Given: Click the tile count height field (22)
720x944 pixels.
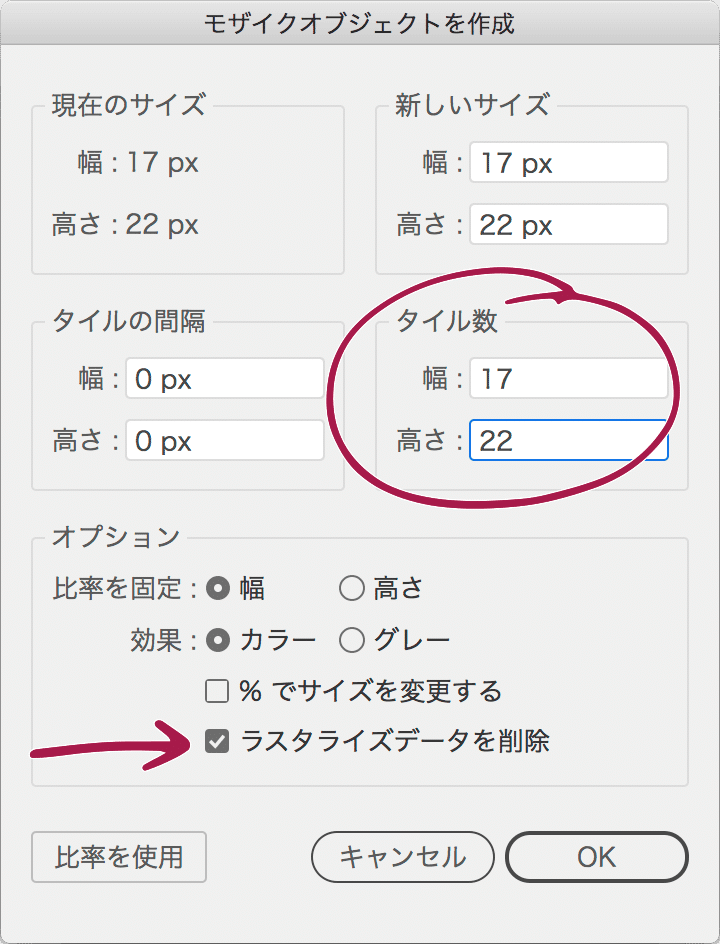Looking at the screenshot, I should tap(569, 441).
